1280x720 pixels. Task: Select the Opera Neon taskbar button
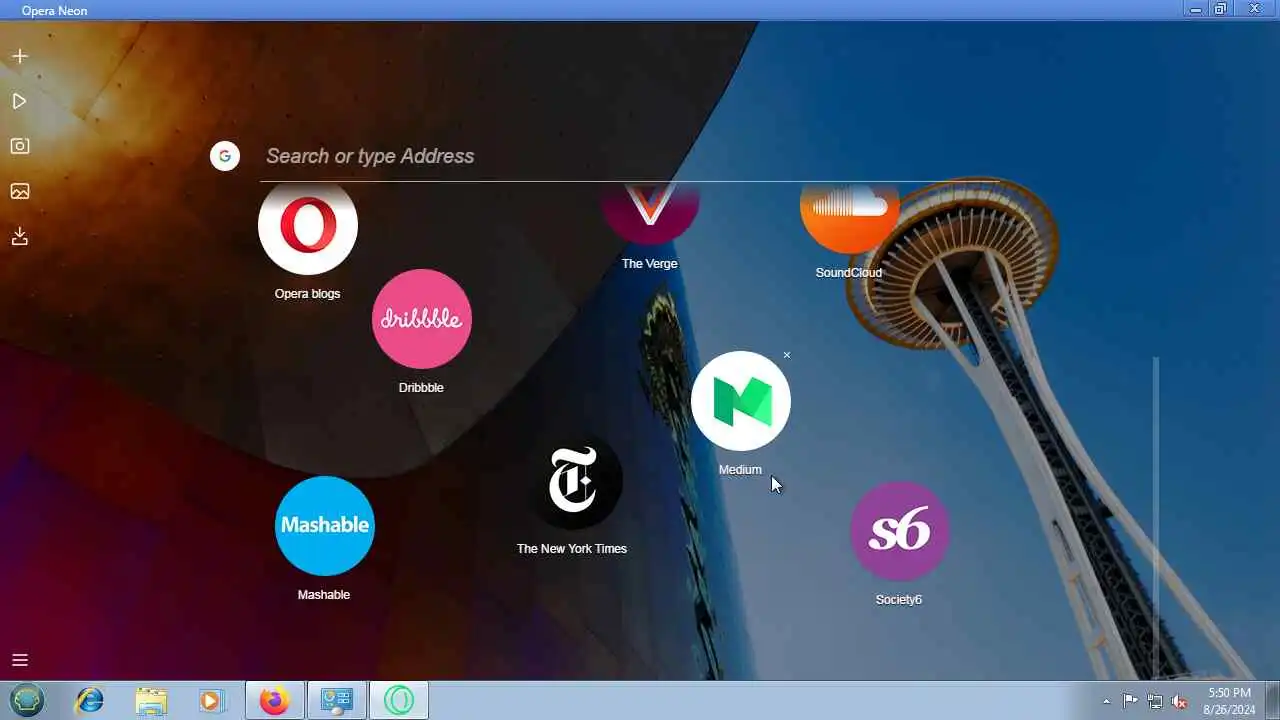pos(399,700)
